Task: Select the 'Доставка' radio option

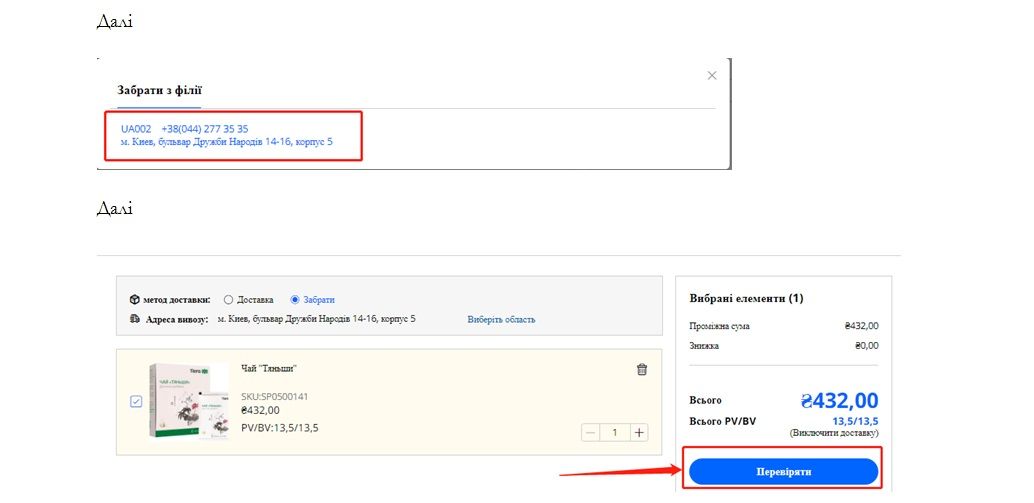Action: [x=229, y=299]
